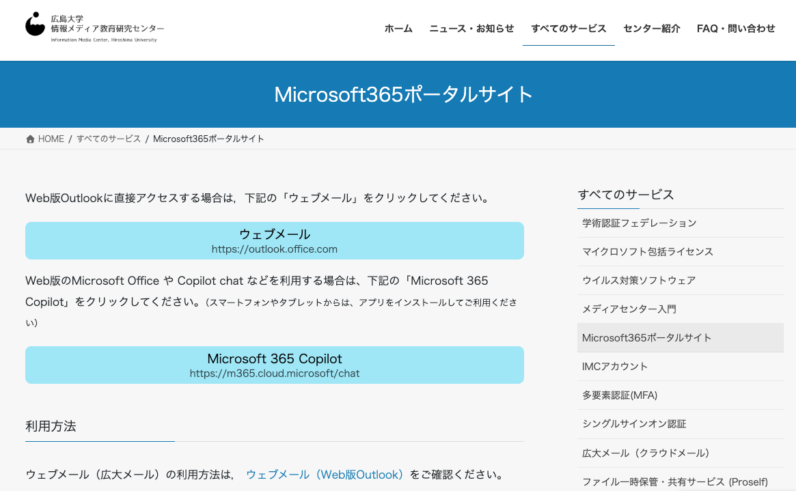Follow the ウェブメール（Web版Outlook）text link
The width and height of the screenshot is (796, 491).
(x=324, y=474)
